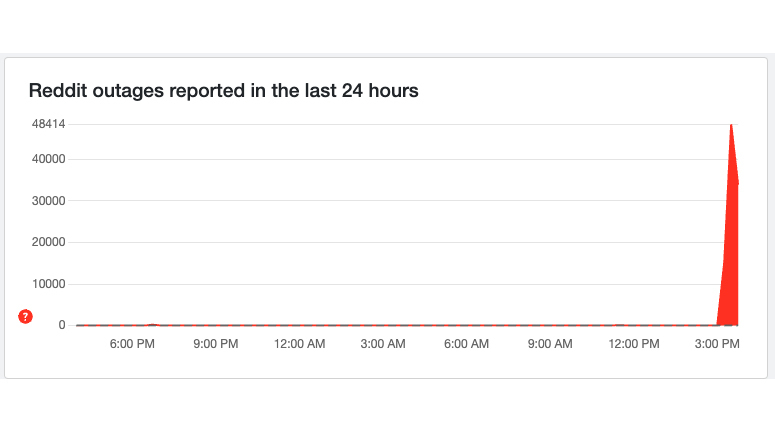Click the 9:00 AM time label

click(x=550, y=344)
